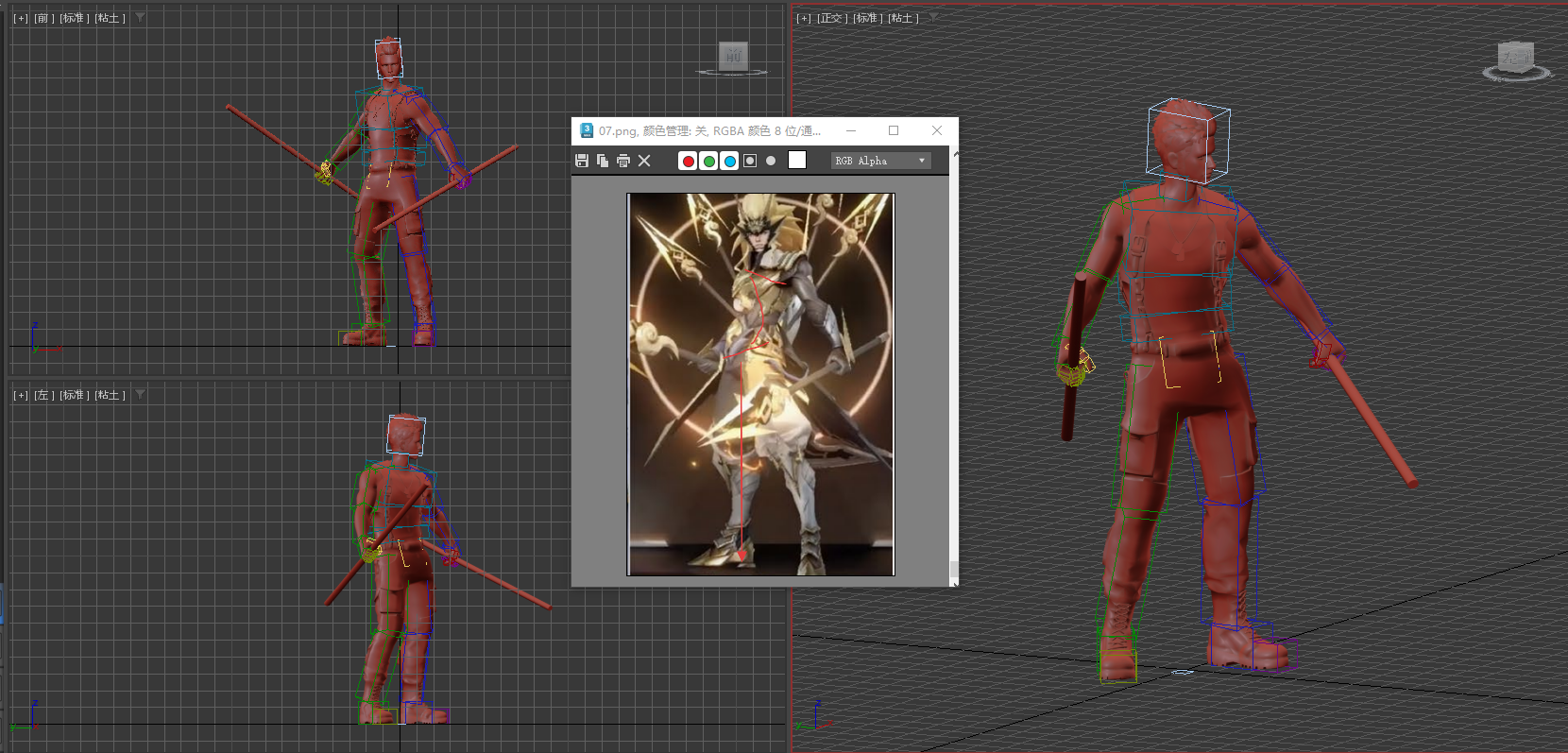
Task: Click the clone image window icon
Action: click(603, 161)
